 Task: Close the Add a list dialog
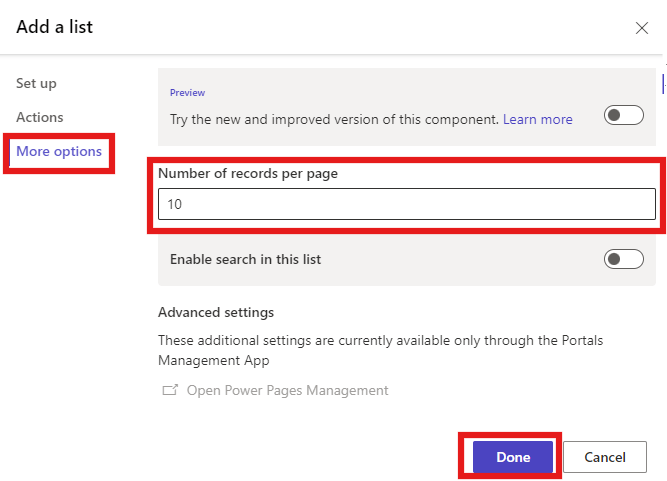click(x=642, y=28)
